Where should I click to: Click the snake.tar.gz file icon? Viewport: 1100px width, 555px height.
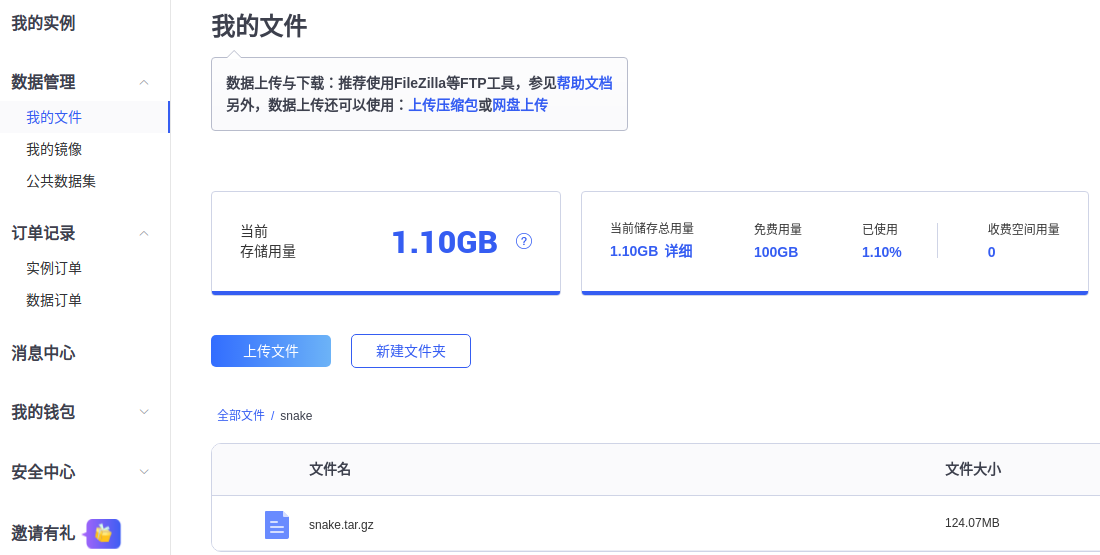pos(276,525)
